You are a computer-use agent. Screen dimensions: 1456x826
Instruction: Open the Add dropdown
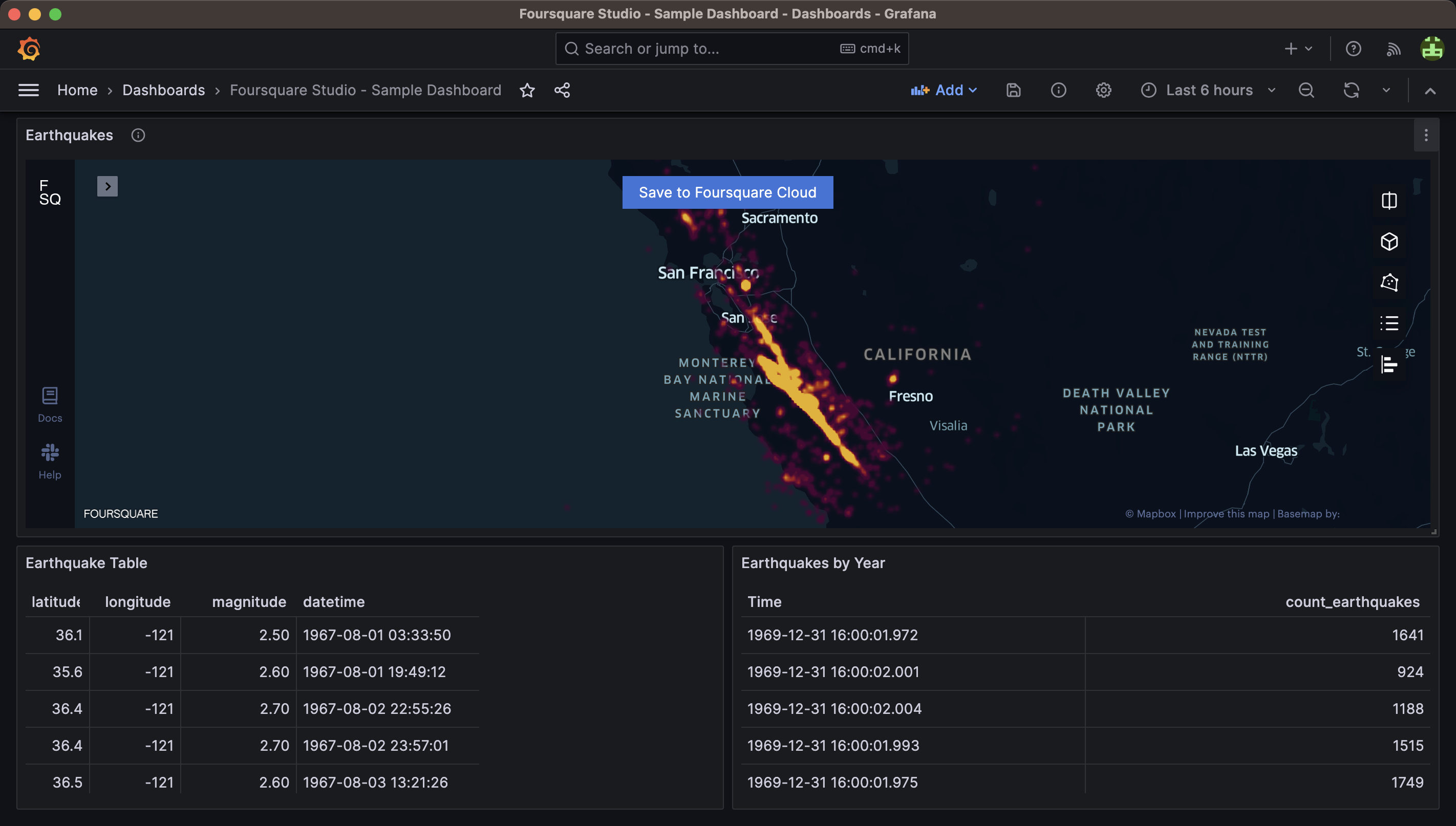click(x=944, y=90)
